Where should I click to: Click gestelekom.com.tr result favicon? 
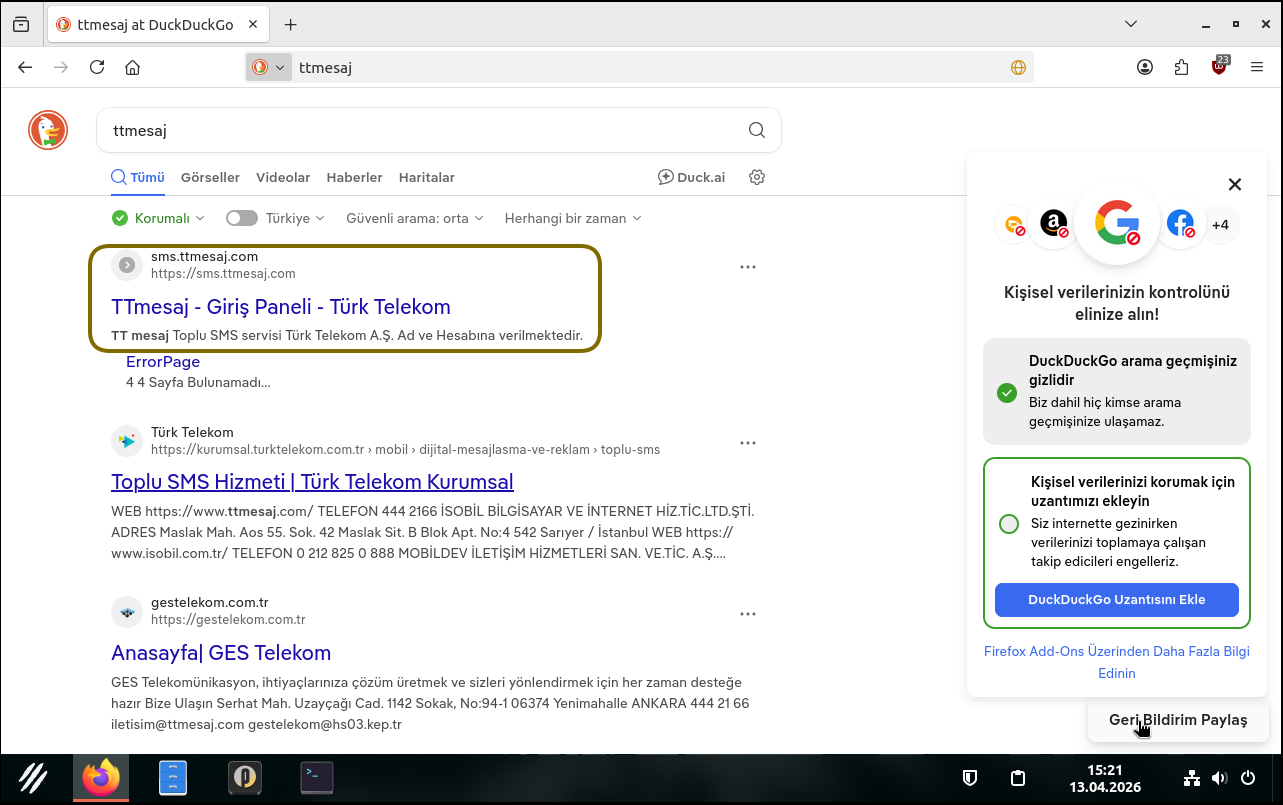click(x=127, y=612)
